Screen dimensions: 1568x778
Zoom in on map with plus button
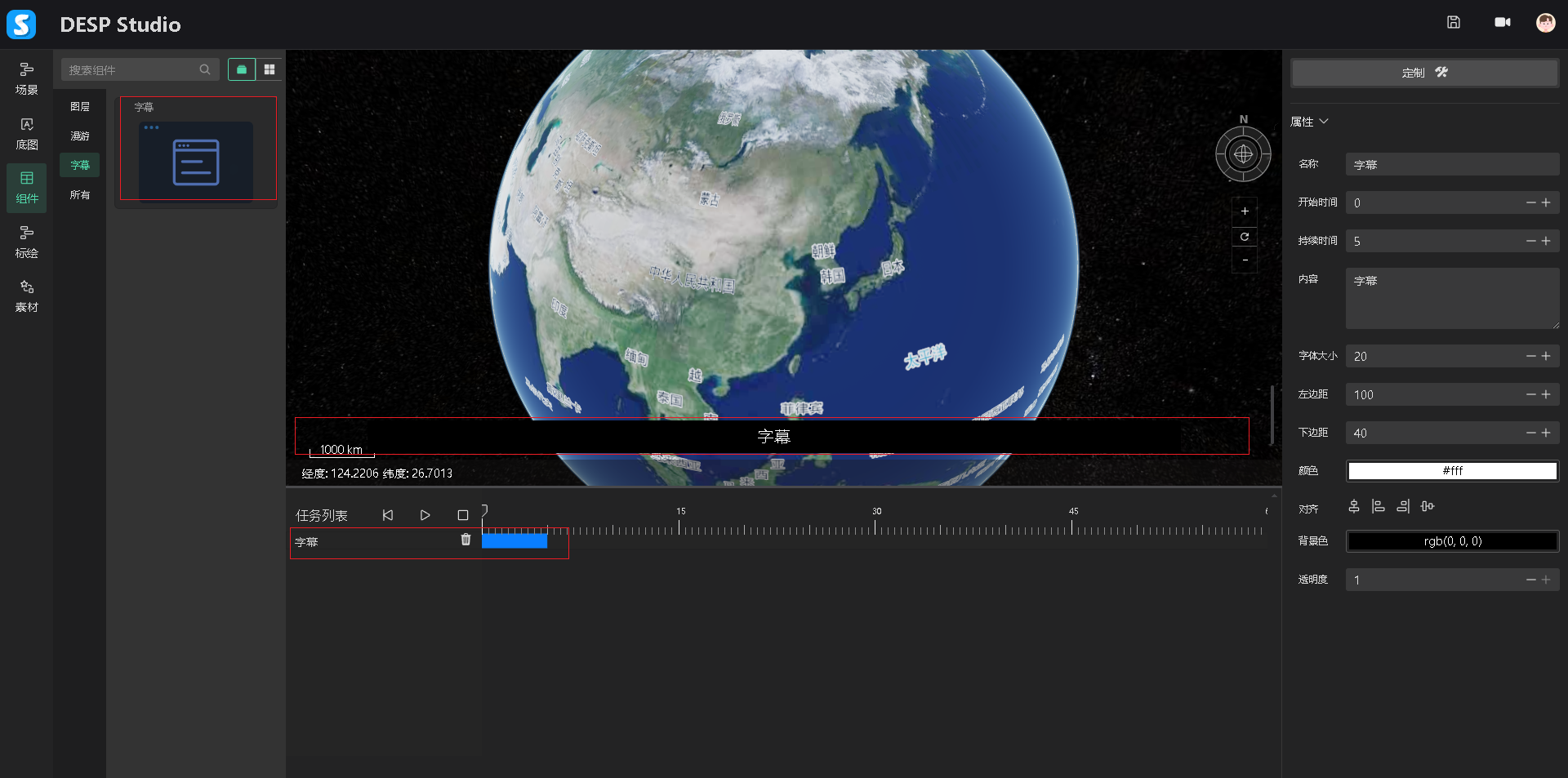click(x=1245, y=211)
